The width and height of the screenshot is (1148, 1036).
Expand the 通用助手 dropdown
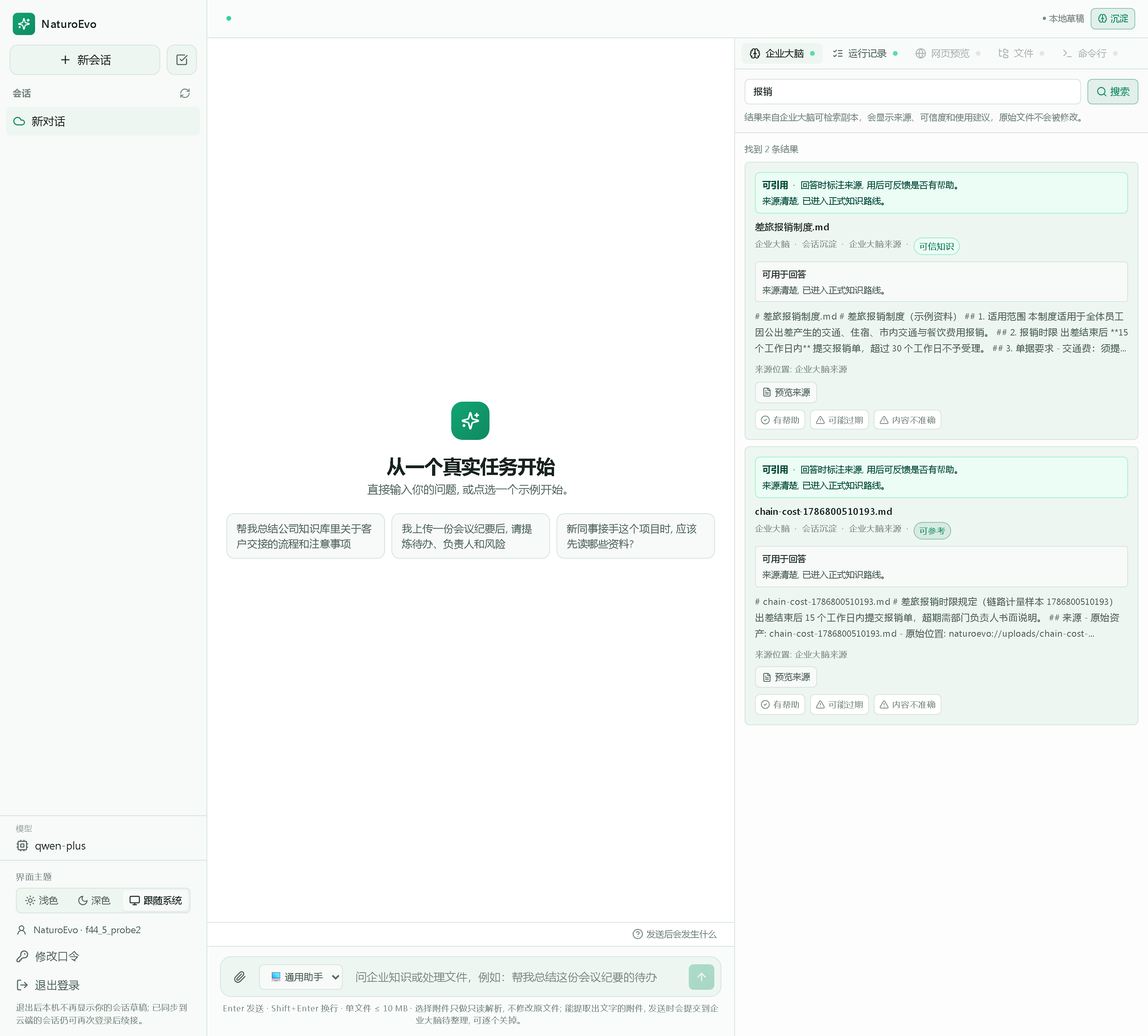coord(301,977)
